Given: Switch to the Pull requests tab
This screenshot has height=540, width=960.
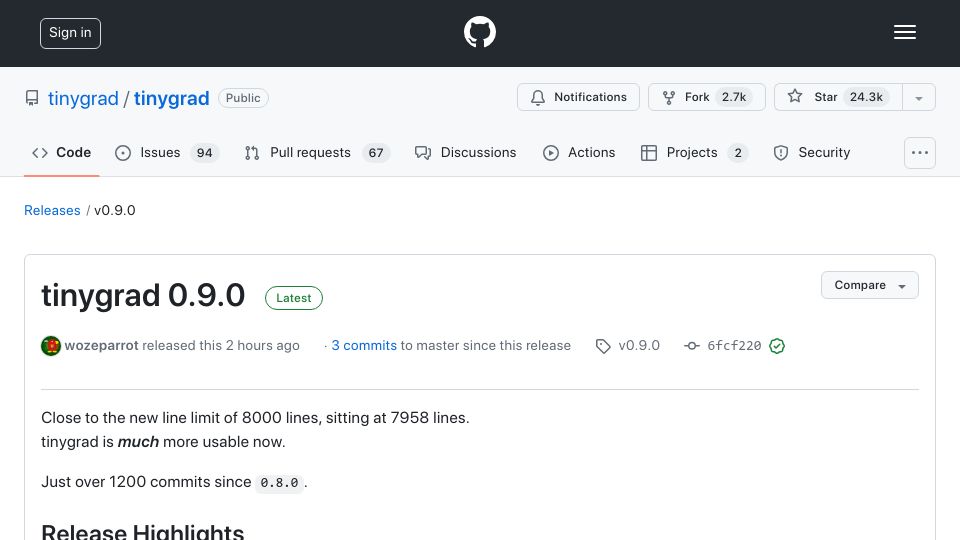Looking at the screenshot, I should click(x=317, y=152).
